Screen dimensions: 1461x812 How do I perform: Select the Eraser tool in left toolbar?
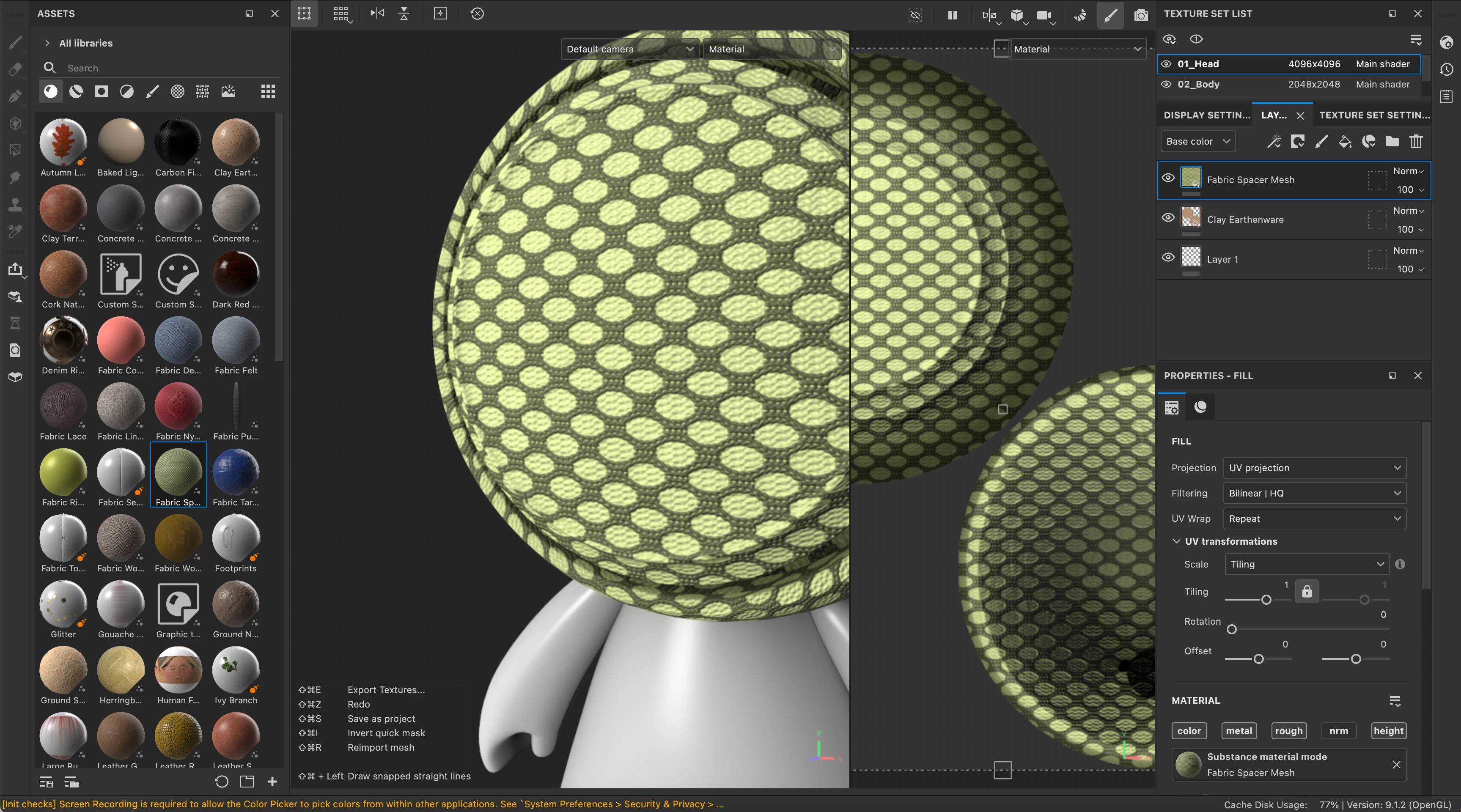click(x=15, y=69)
